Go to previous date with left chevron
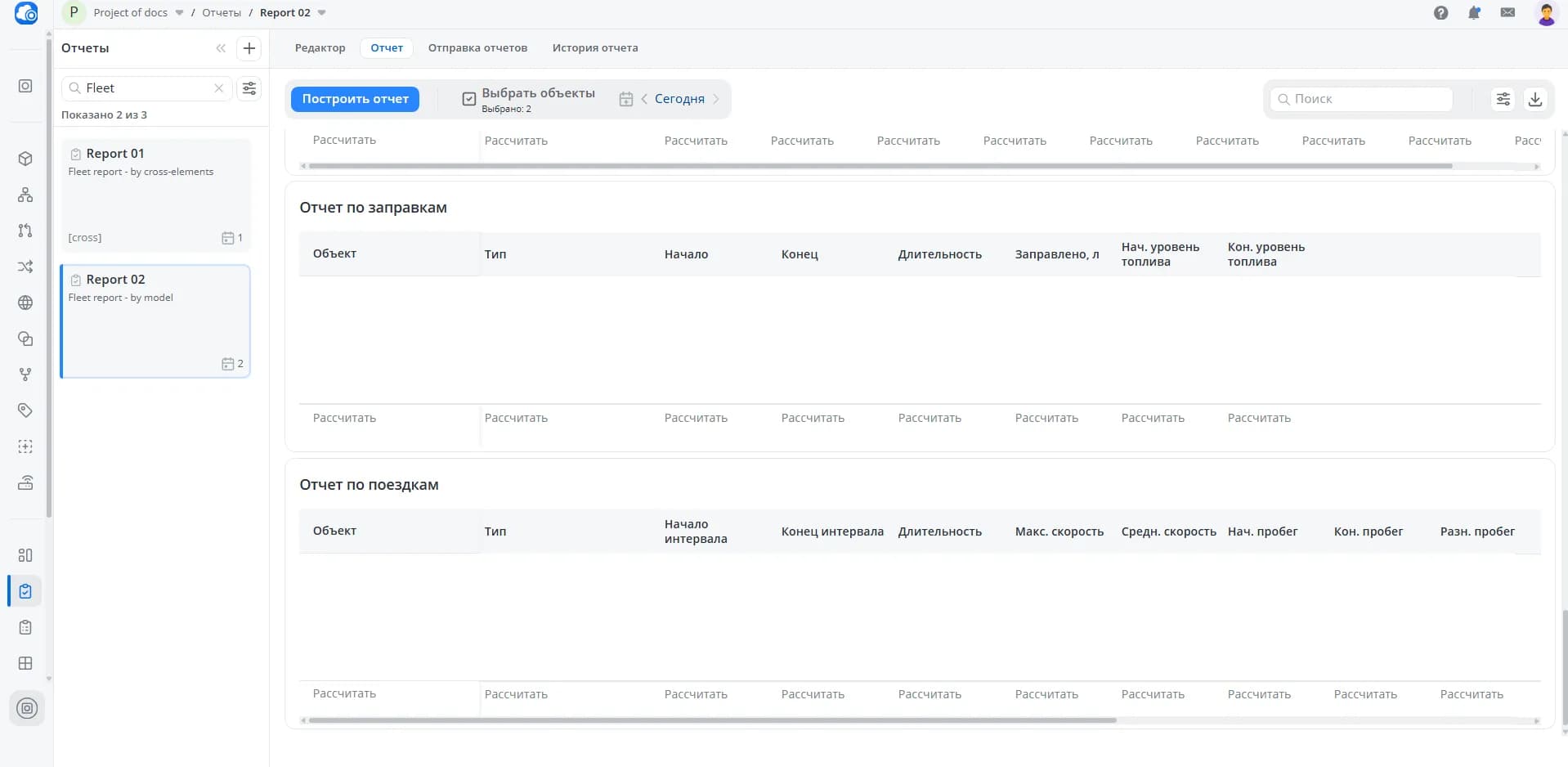1568x767 pixels. [644, 99]
